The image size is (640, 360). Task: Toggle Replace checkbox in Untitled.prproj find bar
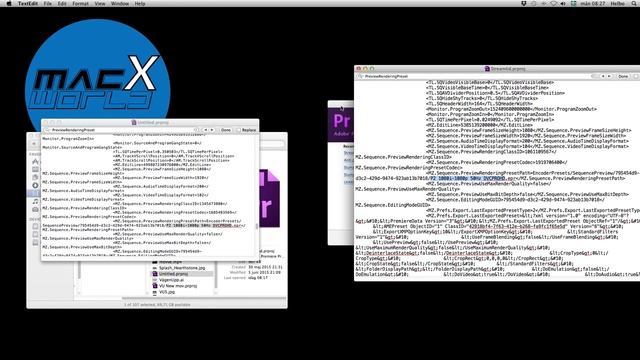pos(238,130)
